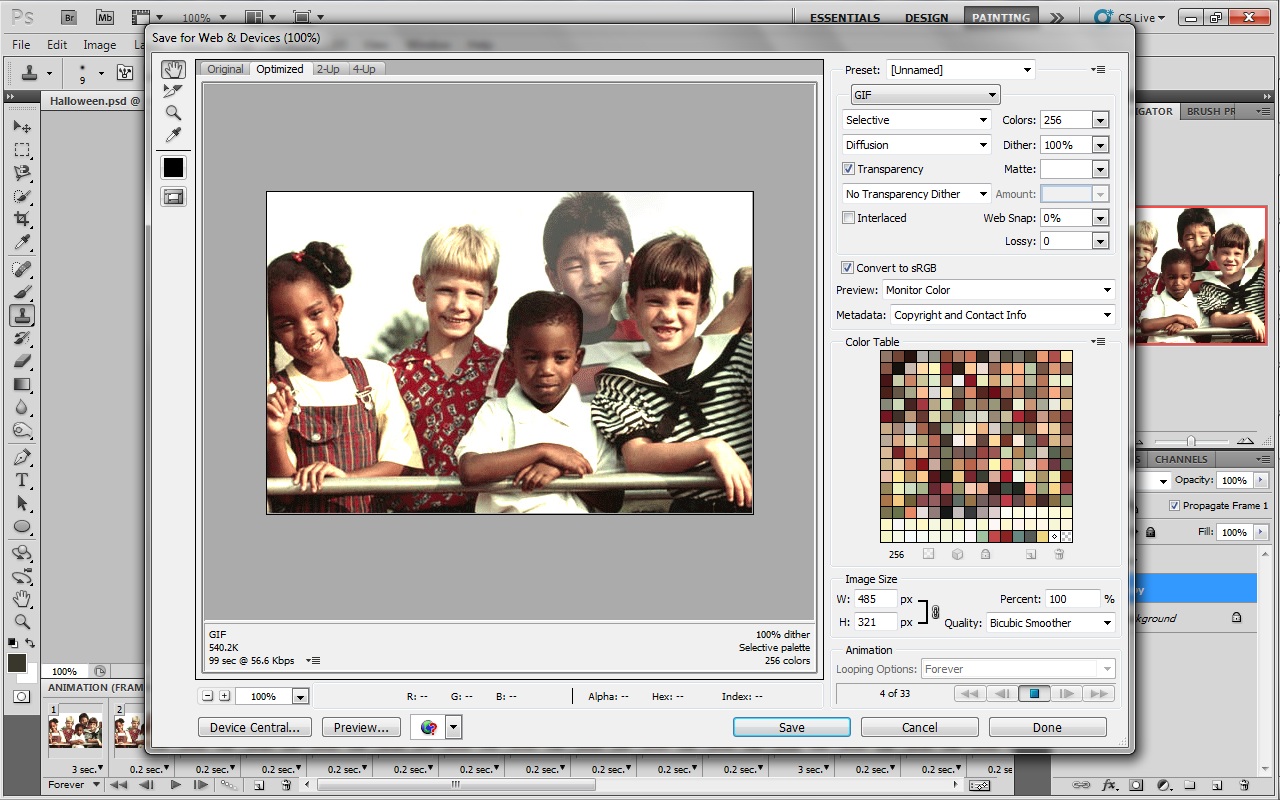
Task: Click the Device Central button
Action: 255,728
